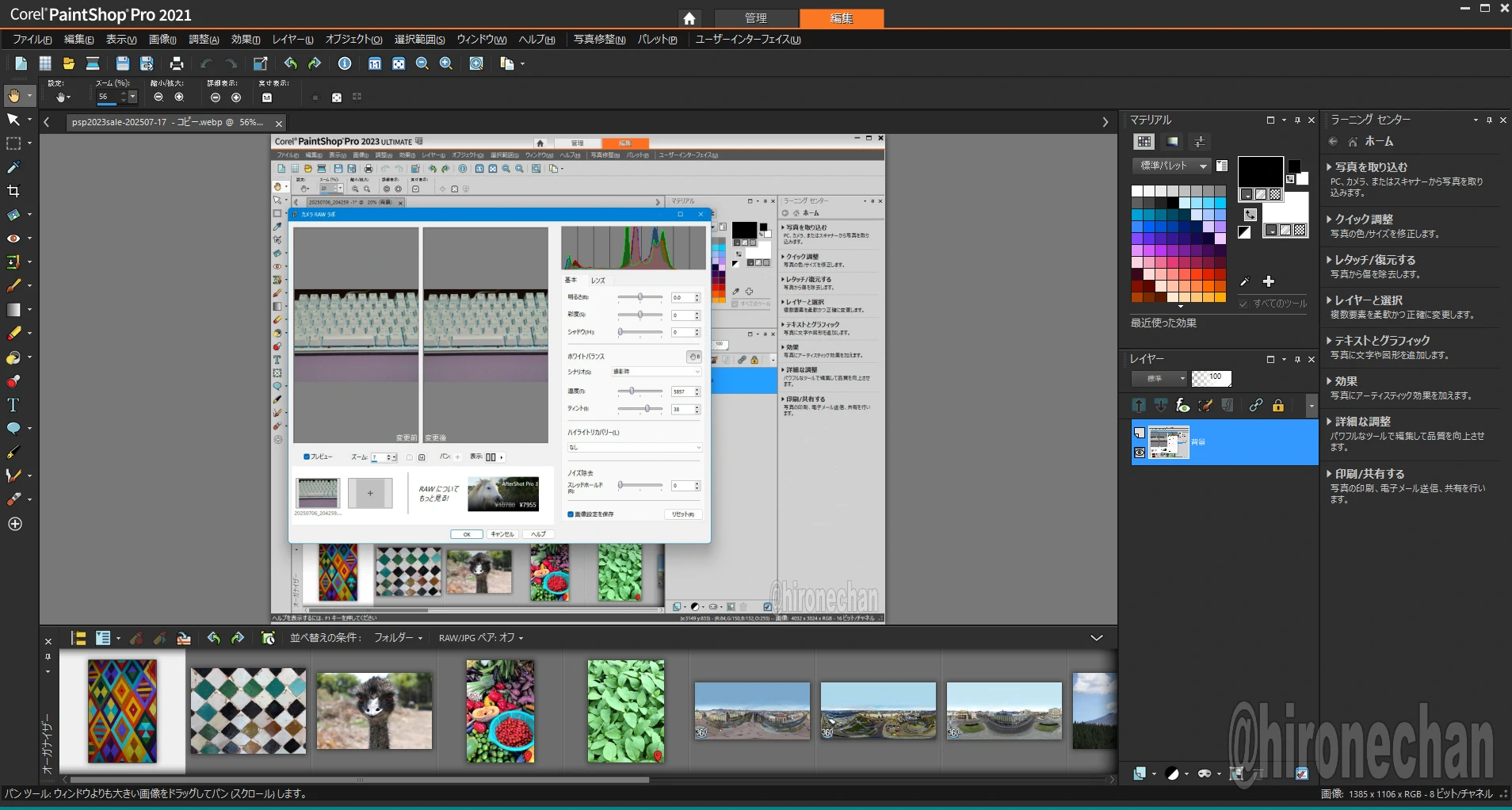
Task: Click ホーム in Learning Center
Action: click(x=1379, y=142)
